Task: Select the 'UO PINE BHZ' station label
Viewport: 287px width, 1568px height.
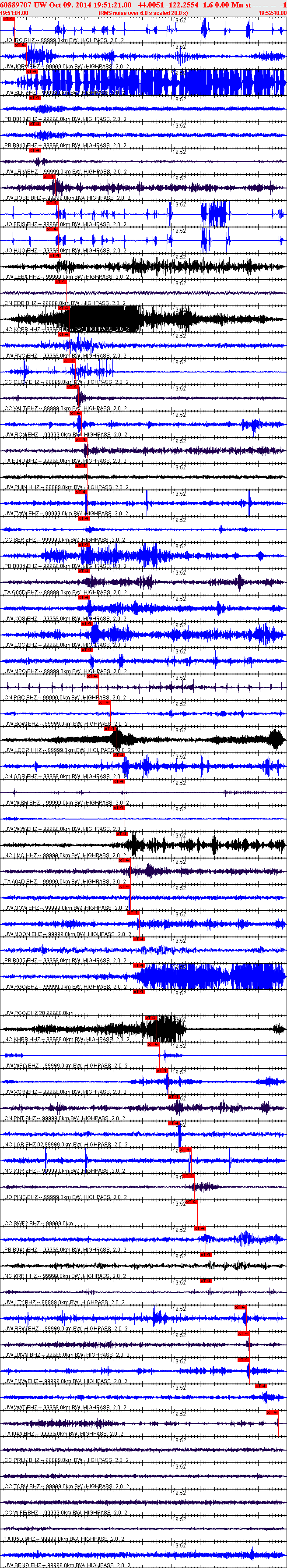Action: [x=22, y=1197]
